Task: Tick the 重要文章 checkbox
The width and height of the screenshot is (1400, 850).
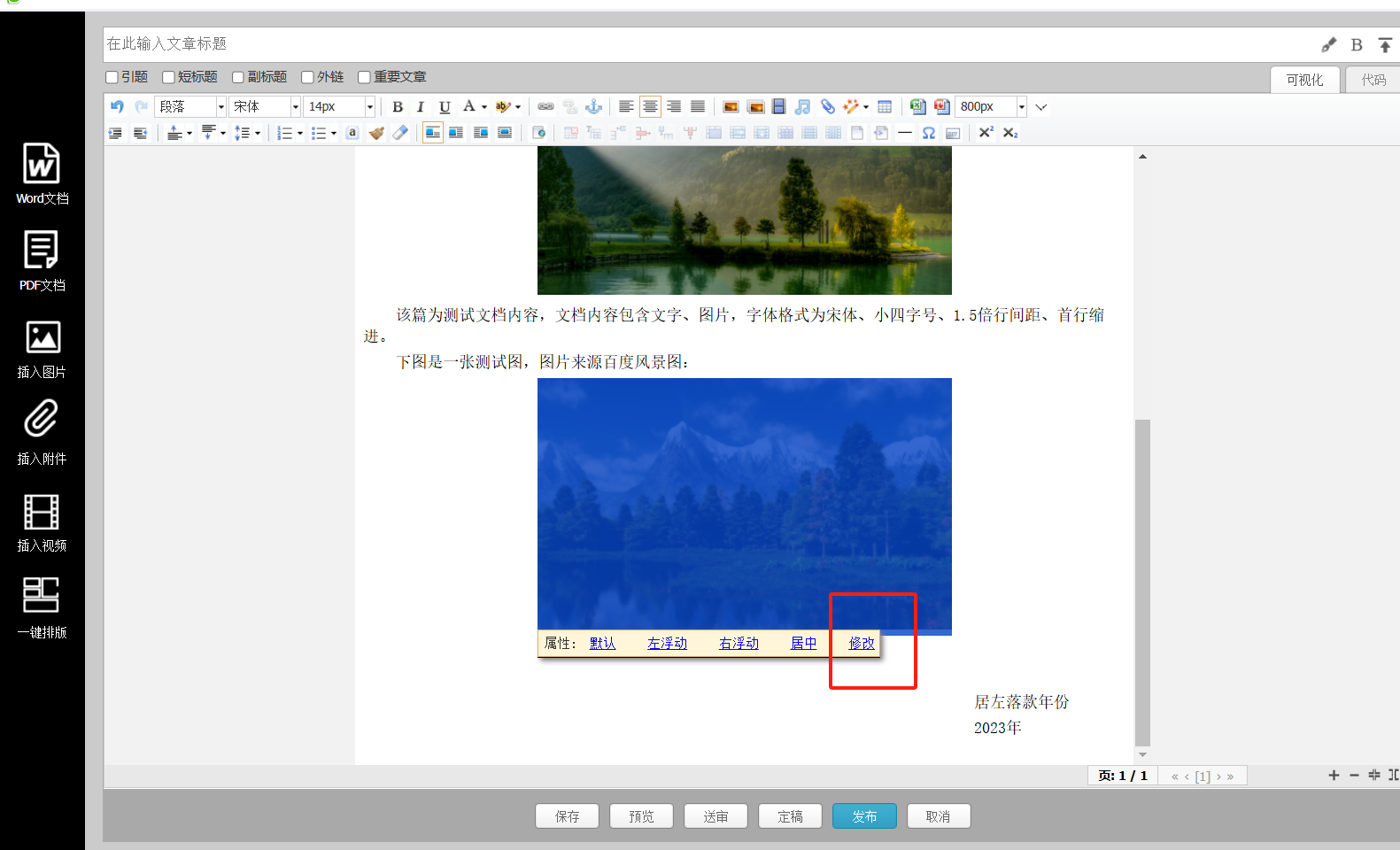Action: click(x=364, y=78)
